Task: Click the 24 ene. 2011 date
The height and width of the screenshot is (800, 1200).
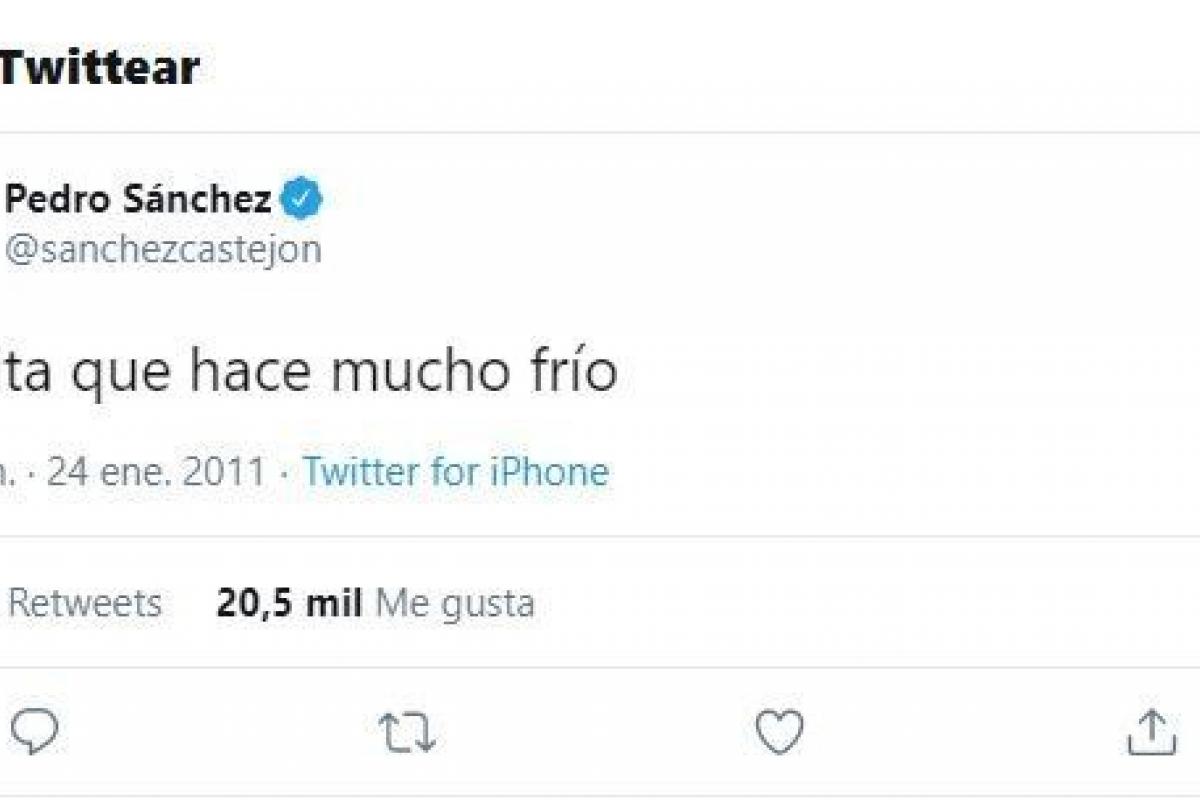Action: click(x=157, y=471)
